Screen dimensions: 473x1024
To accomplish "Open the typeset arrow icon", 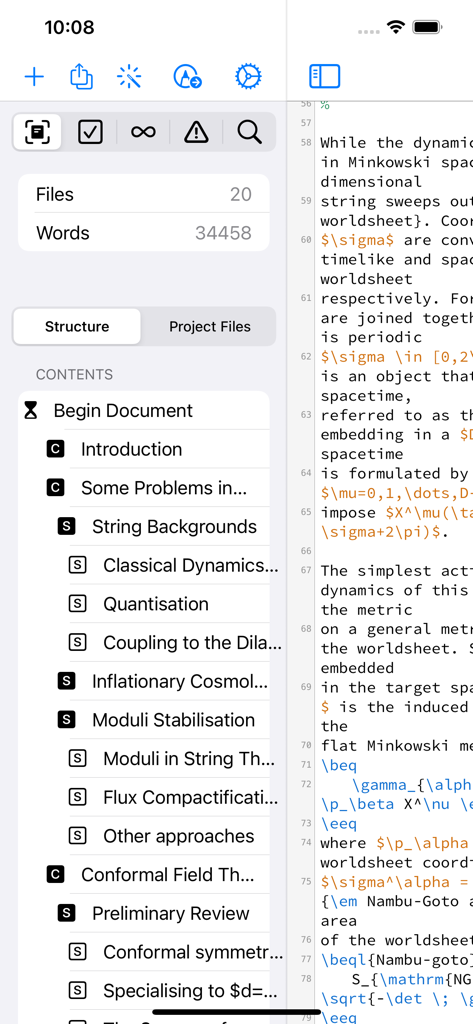I will click(x=188, y=77).
